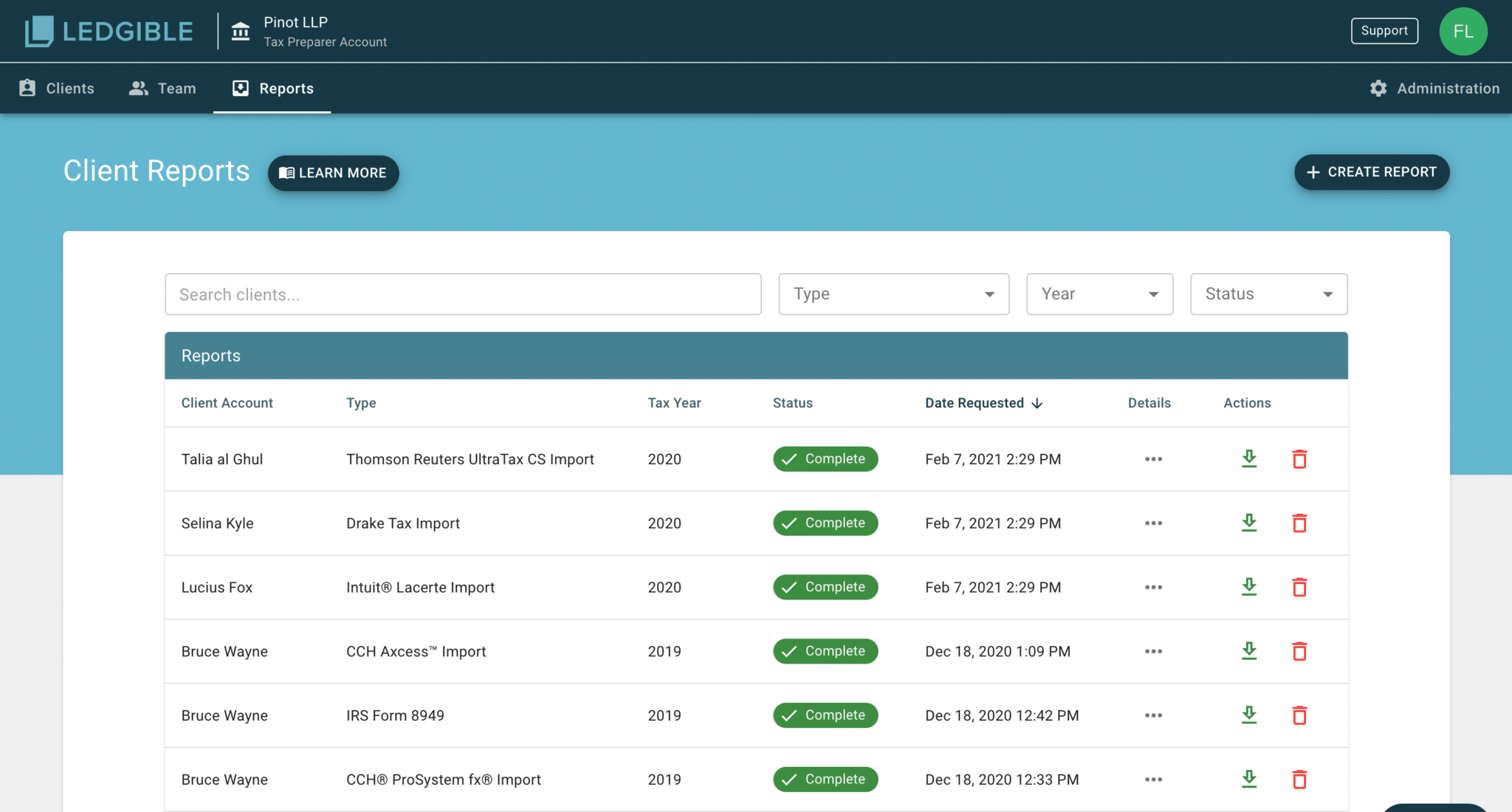Image resolution: width=1512 pixels, height=812 pixels.
Task: Click the Search clients field
Action: (463, 294)
